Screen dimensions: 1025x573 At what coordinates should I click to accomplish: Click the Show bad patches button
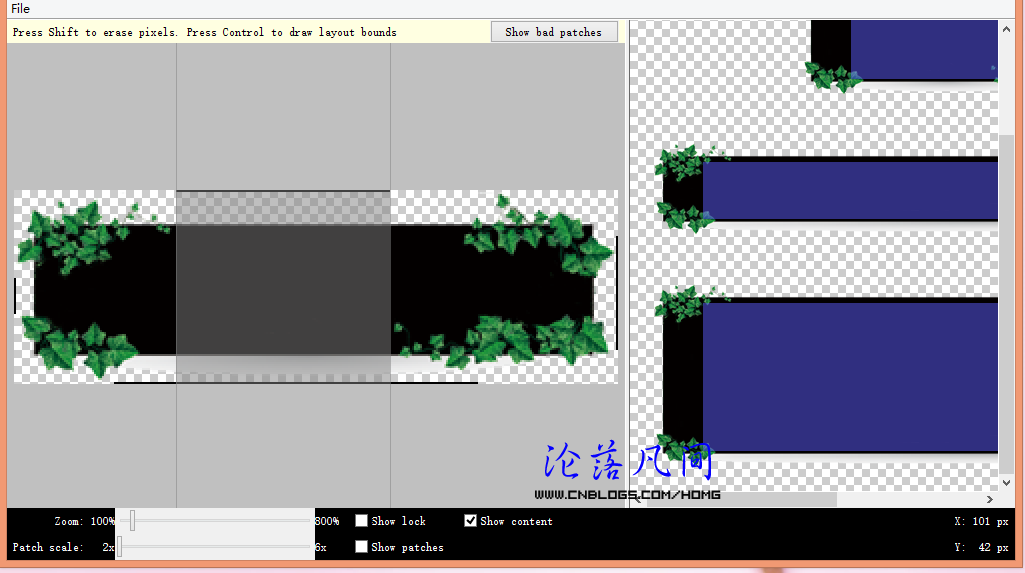[x=554, y=32]
